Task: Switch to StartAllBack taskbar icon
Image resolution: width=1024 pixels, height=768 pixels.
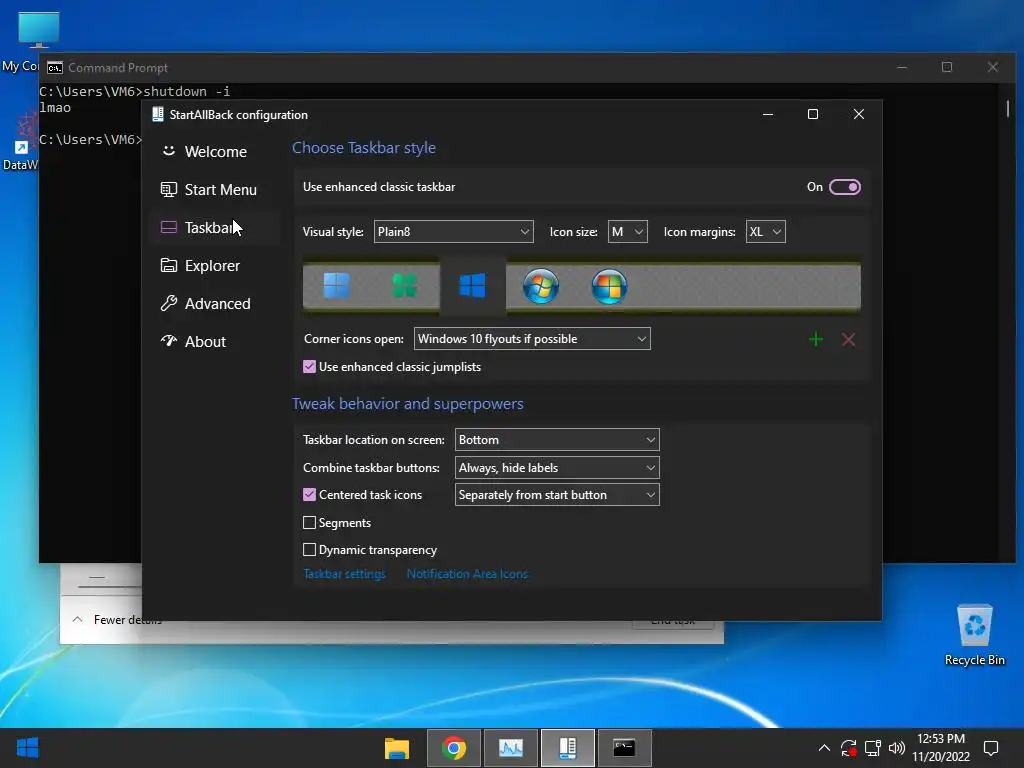Action: [x=568, y=748]
